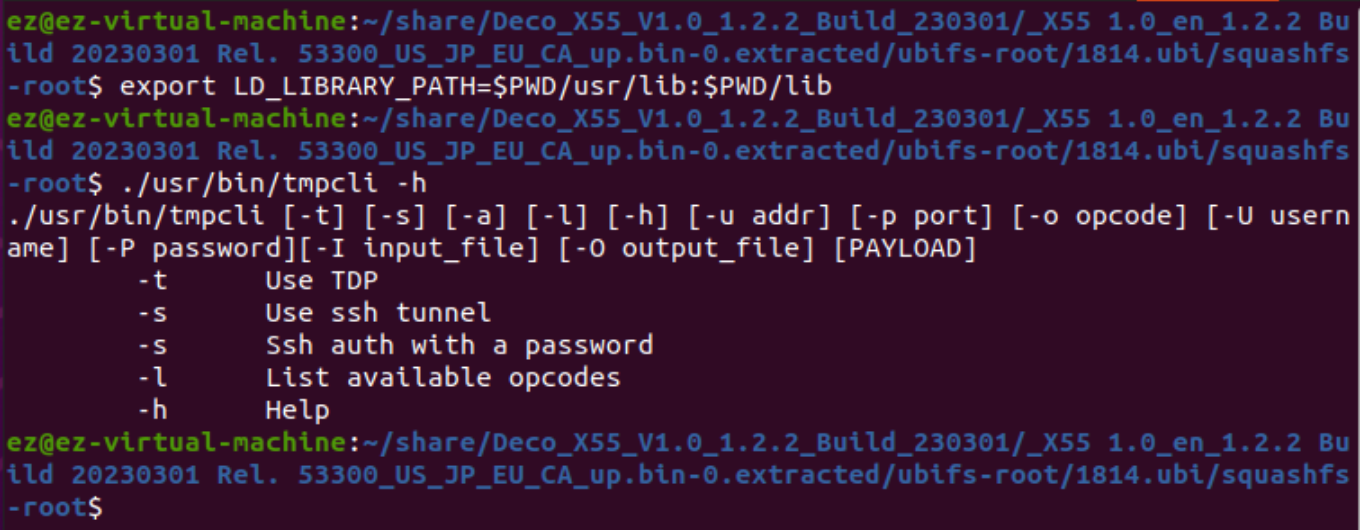Click the -l flag in option list
This screenshot has height=530, width=1360.
(x=153, y=378)
